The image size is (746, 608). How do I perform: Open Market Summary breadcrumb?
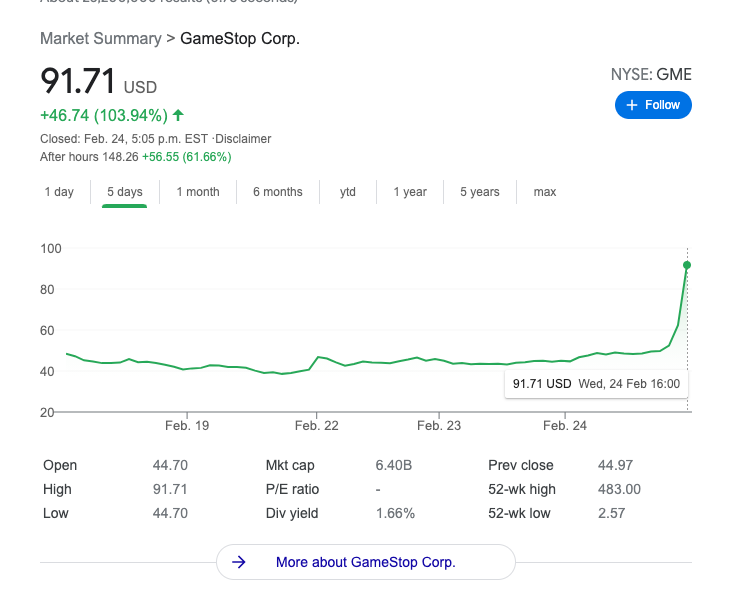[101, 39]
